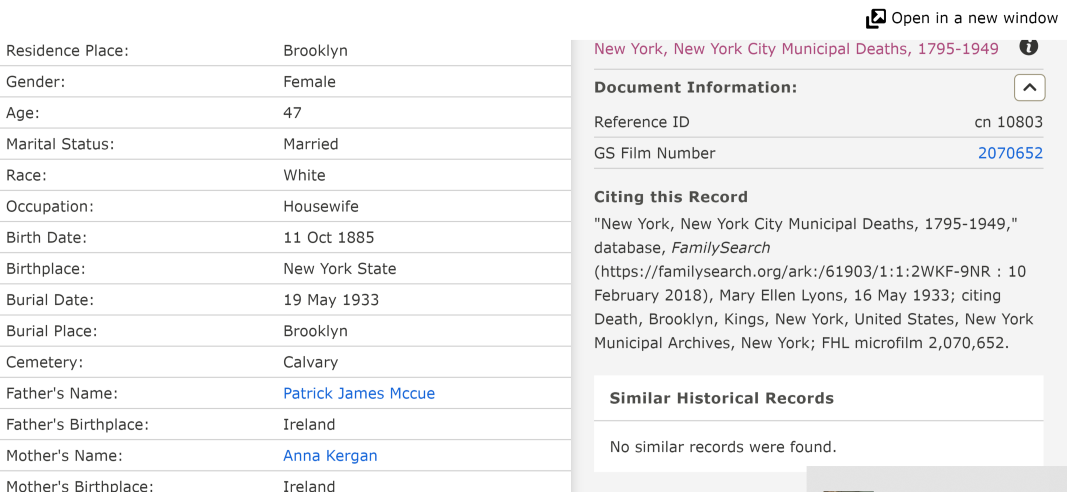Click the Occupation value Housewife

click(321, 207)
